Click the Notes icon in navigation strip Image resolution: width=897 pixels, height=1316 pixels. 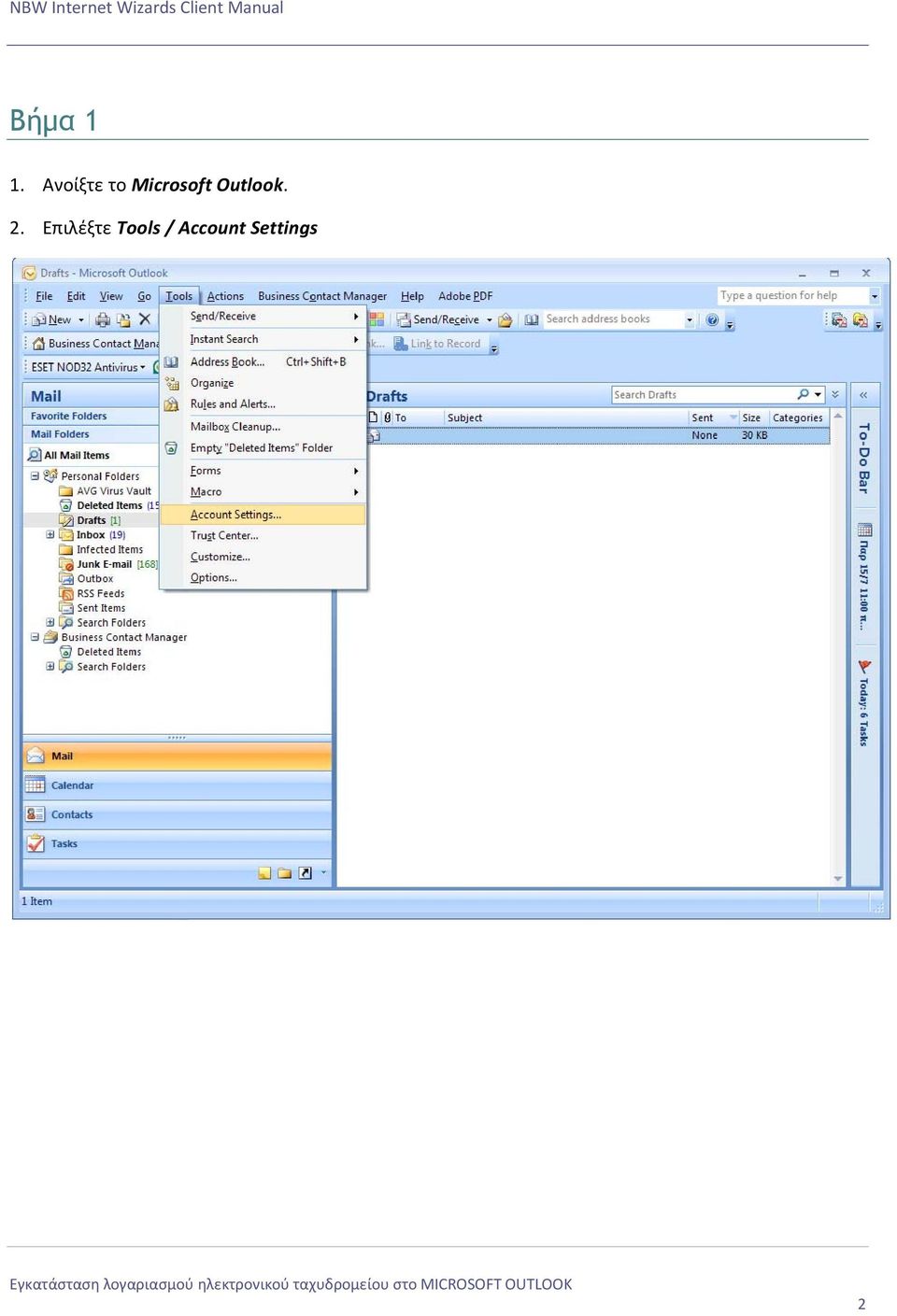click(x=264, y=873)
